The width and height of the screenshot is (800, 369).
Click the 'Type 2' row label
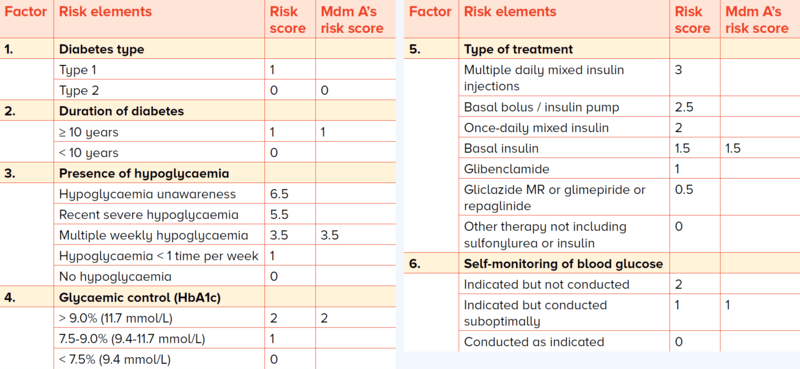coord(79,91)
